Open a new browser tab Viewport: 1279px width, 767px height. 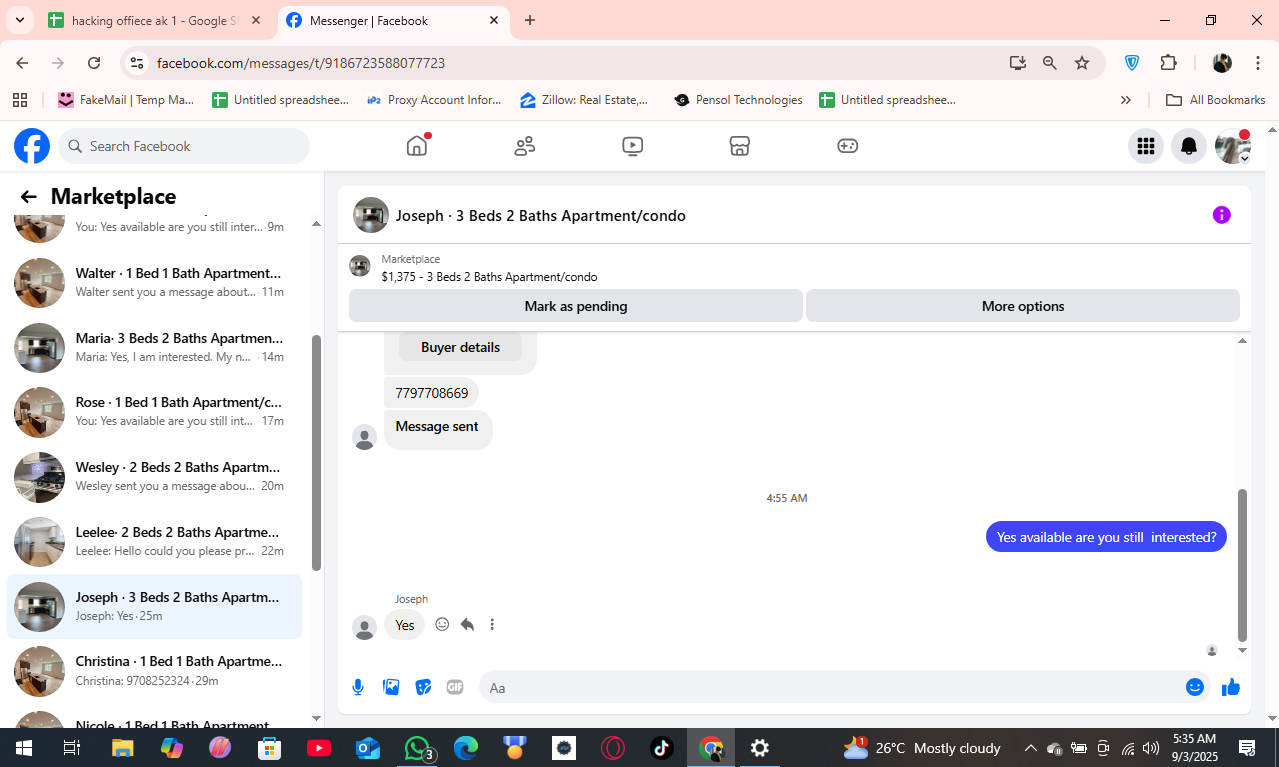click(530, 20)
